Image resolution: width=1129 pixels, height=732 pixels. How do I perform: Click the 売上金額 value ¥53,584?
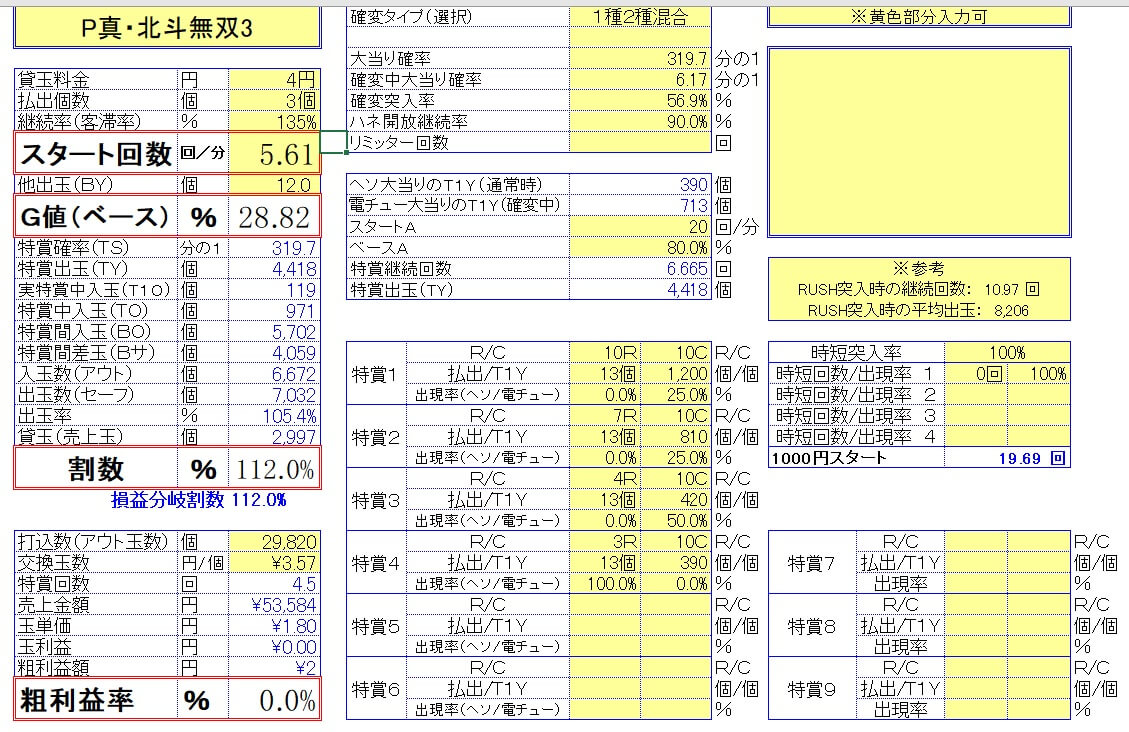[274, 605]
